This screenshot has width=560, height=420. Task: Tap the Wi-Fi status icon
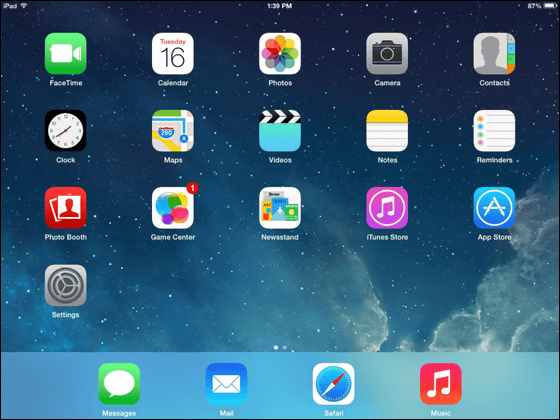tap(24, 6)
